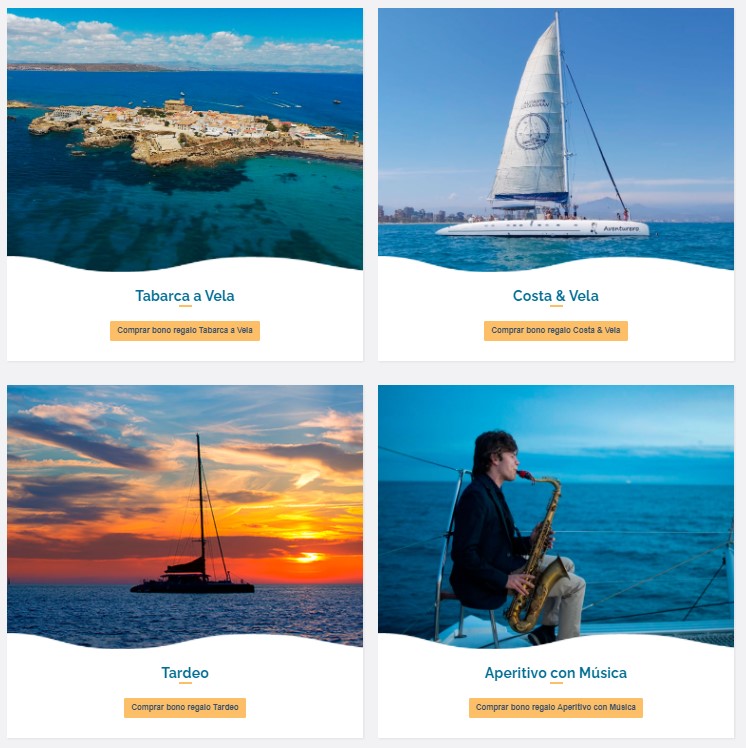Buy the Tabarca a Vela gift voucher
The width and height of the screenshot is (746, 748).
point(185,331)
